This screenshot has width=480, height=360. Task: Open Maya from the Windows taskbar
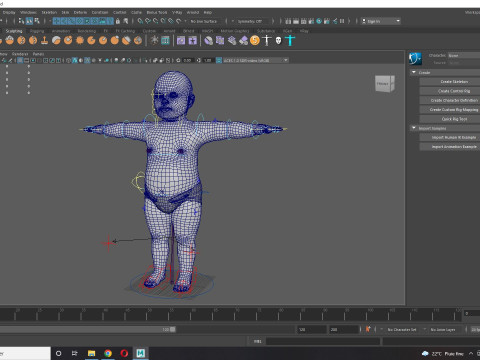(141, 353)
